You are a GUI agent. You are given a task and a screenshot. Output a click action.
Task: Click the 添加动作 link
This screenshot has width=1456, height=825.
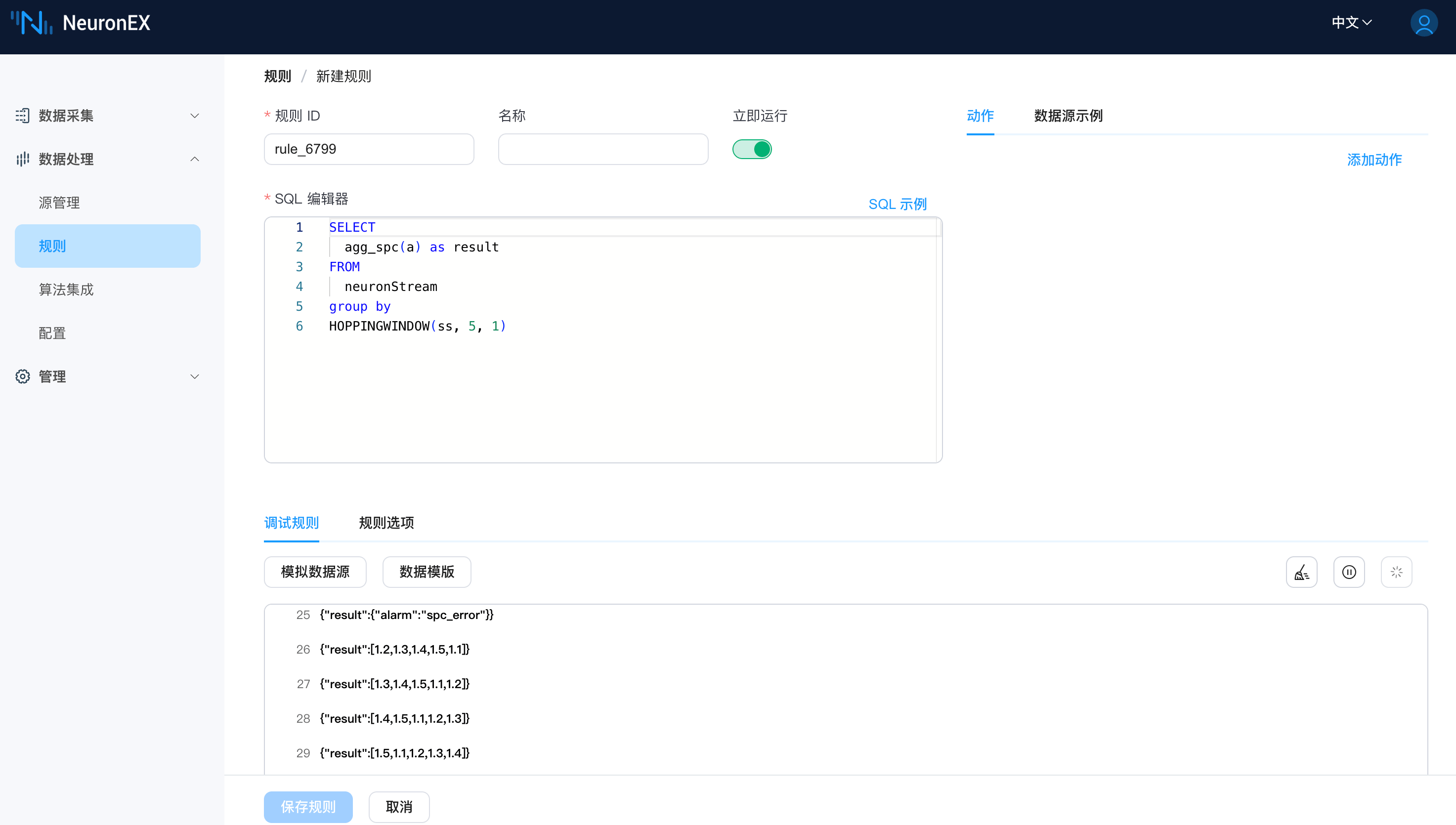(x=1374, y=160)
